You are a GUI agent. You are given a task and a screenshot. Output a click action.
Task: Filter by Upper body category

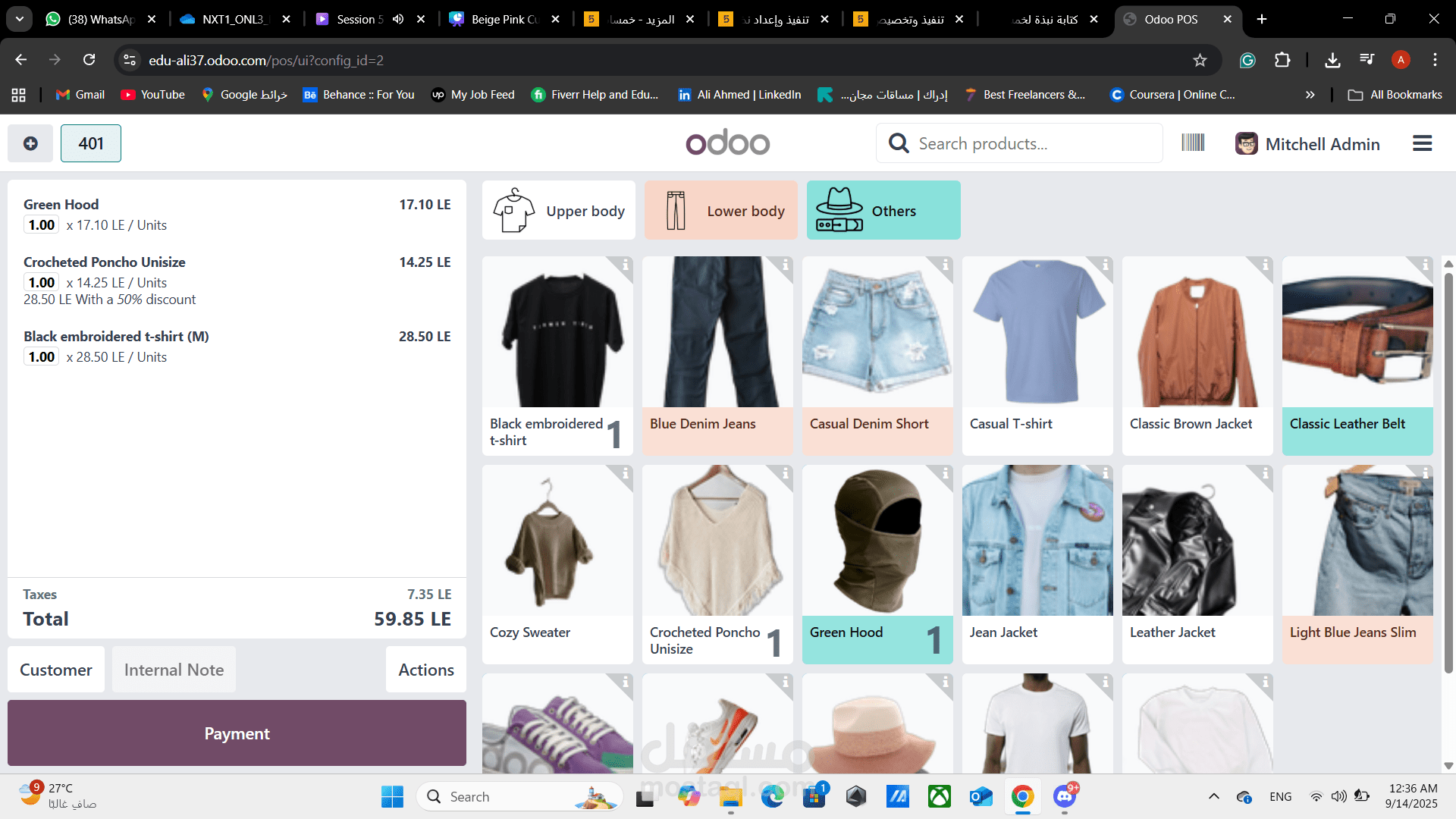tap(559, 210)
